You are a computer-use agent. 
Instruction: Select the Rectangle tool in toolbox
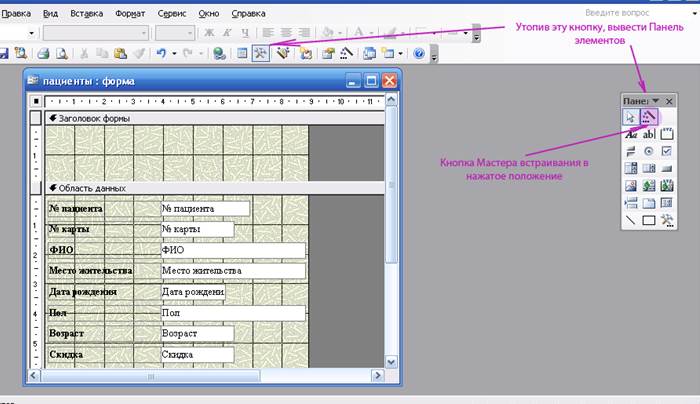(648, 219)
